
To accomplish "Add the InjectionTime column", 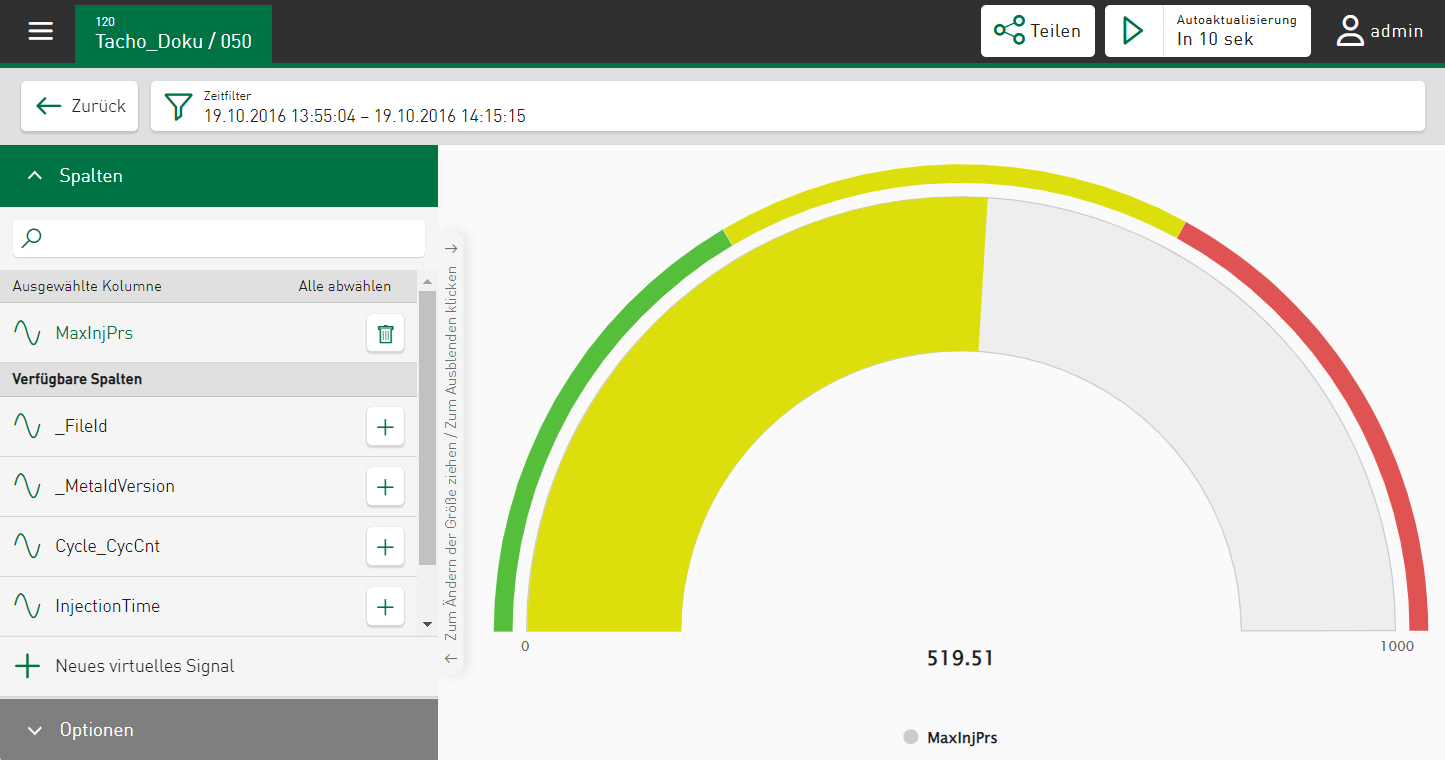I will (x=385, y=606).
